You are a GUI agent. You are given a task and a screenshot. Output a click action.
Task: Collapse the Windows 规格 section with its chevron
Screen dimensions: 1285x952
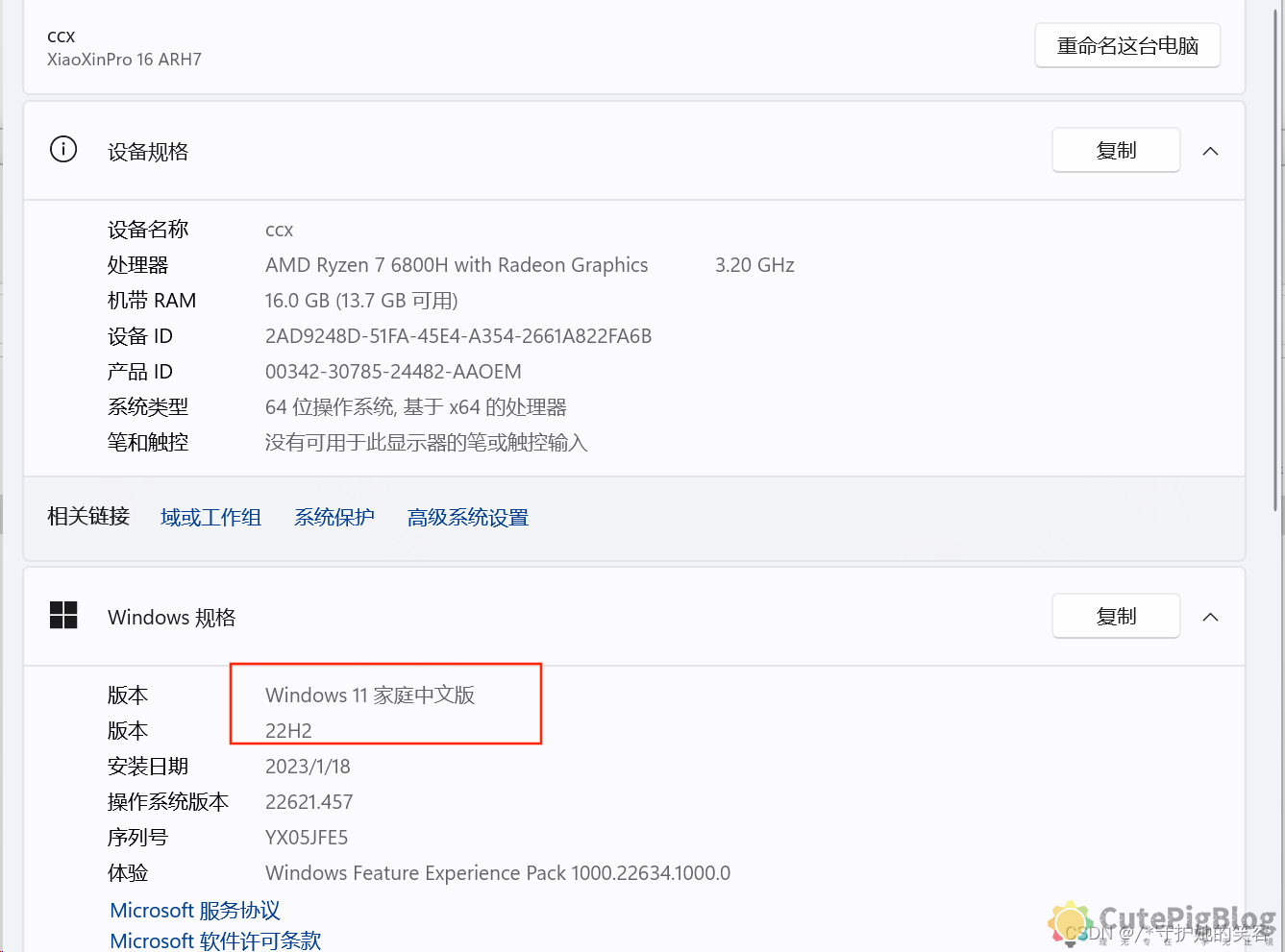(1210, 616)
